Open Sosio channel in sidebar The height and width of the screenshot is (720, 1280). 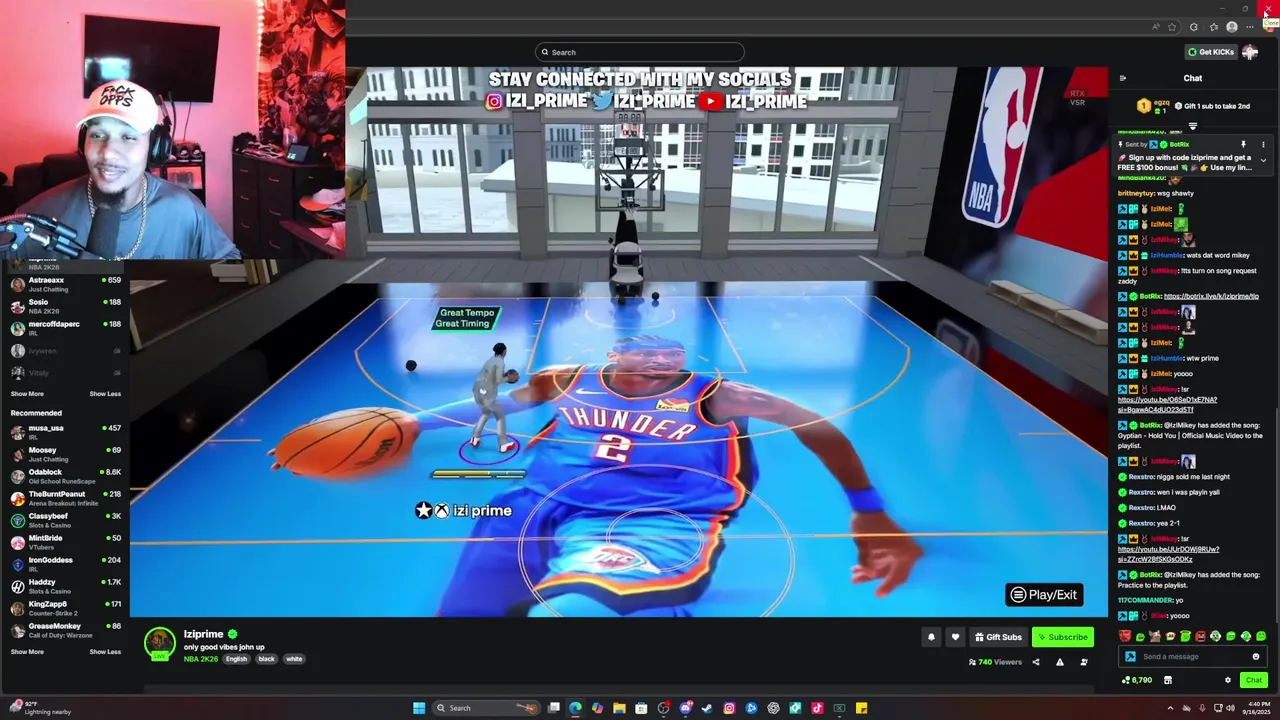[65, 306]
